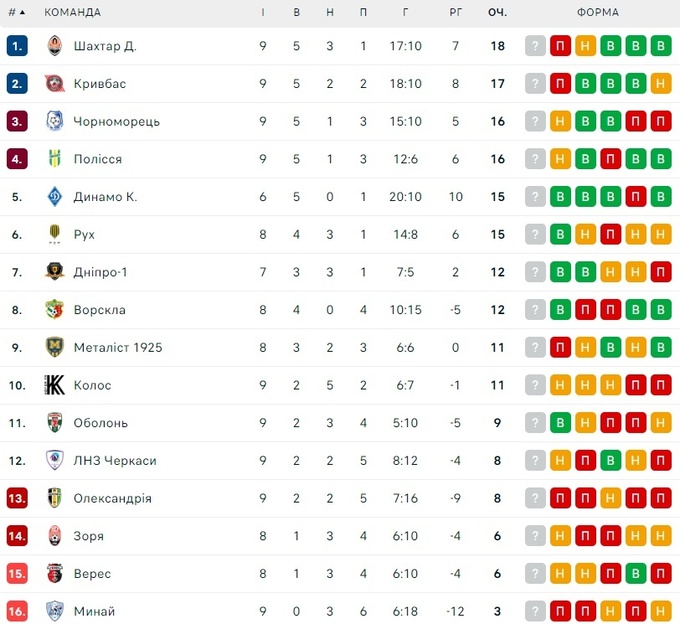Click Оболонь first green В form badge
The image size is (680, 624).
pyautogui.click(x=561, y=423)
